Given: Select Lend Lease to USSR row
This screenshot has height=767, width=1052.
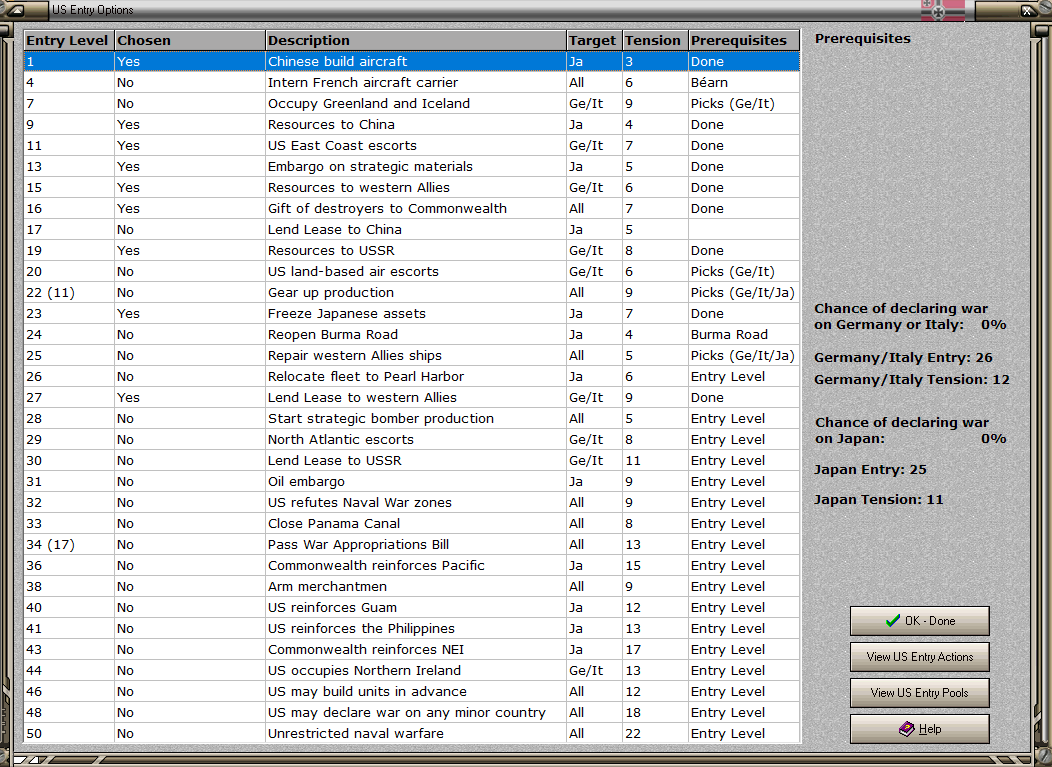Looking at the screenshot, I should tap(412, 461).
